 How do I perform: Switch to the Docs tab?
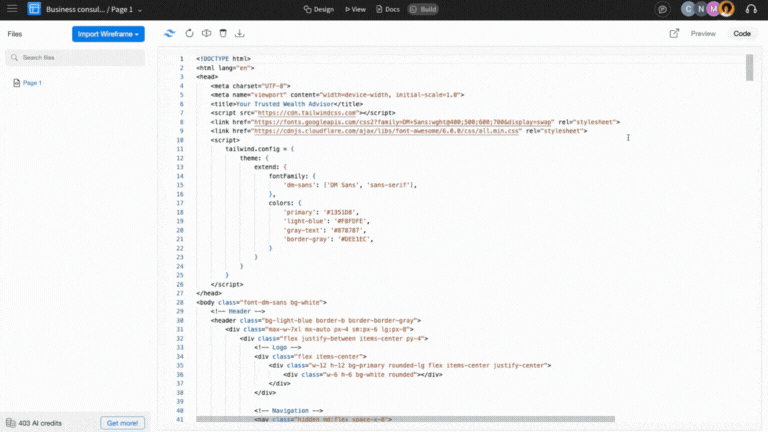pos(387,9)
